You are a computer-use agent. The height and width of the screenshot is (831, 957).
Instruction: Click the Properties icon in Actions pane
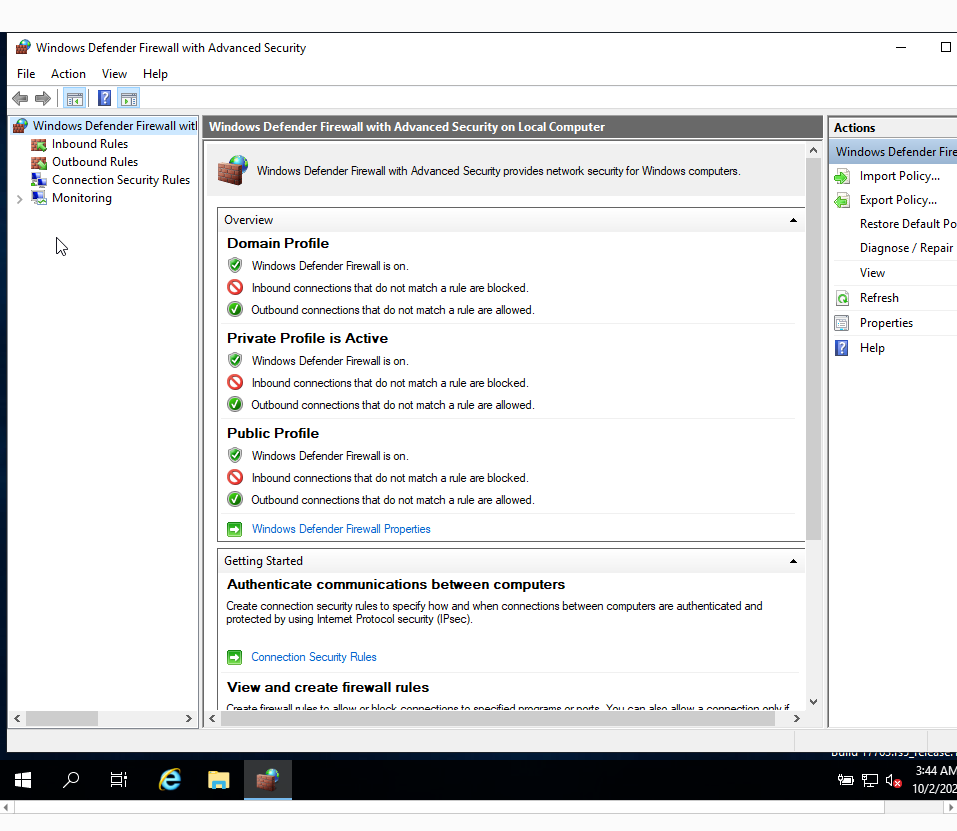point(842,323)
